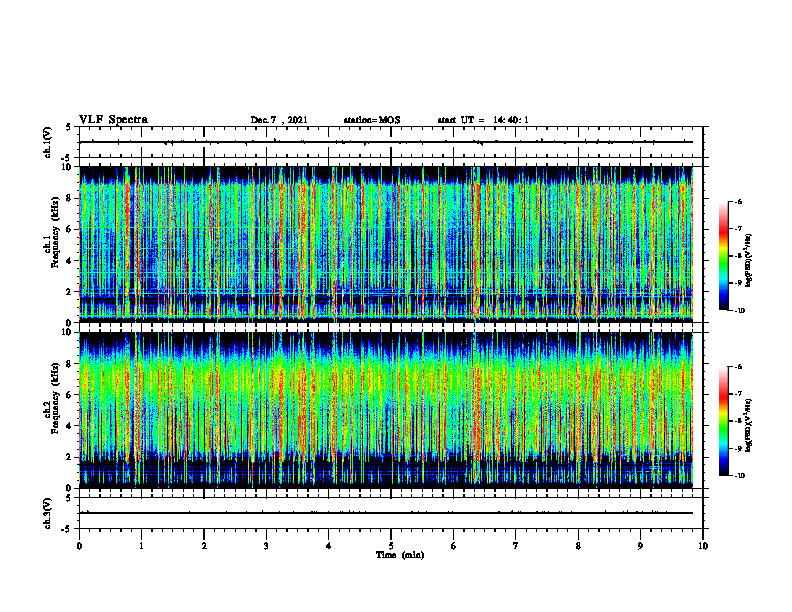This screenshot has height=612, width=792.
Task: Click the "-6" label on ch.2 colorbar
Action: [739, 367]
